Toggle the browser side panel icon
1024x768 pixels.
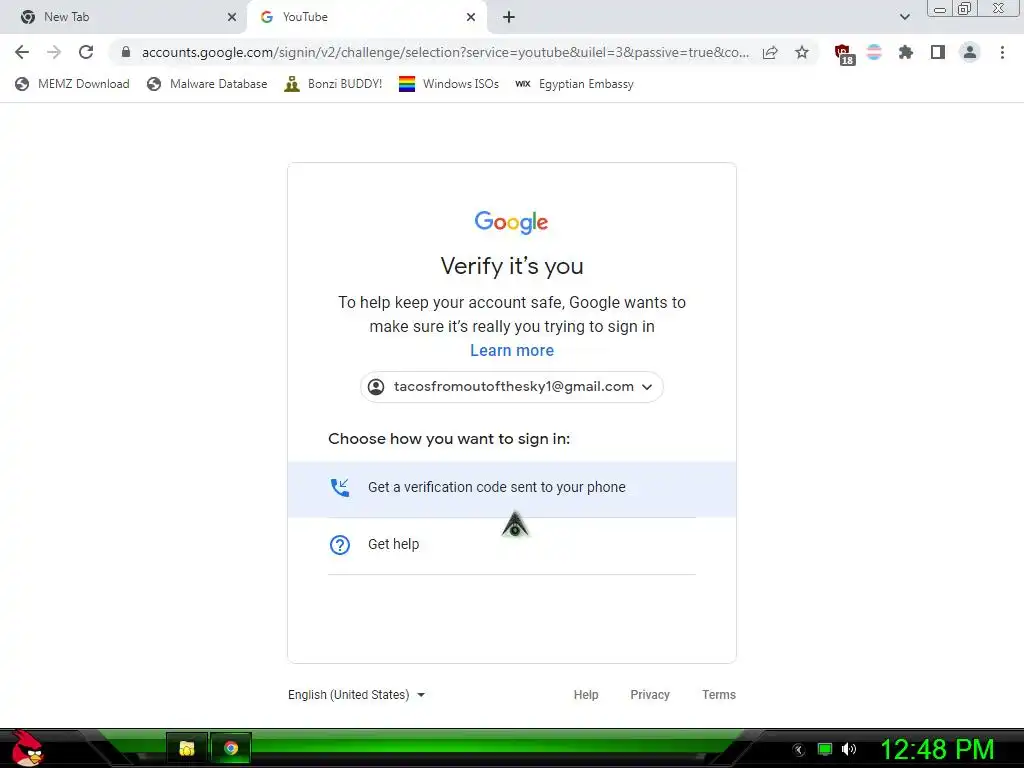coord(938,52)
